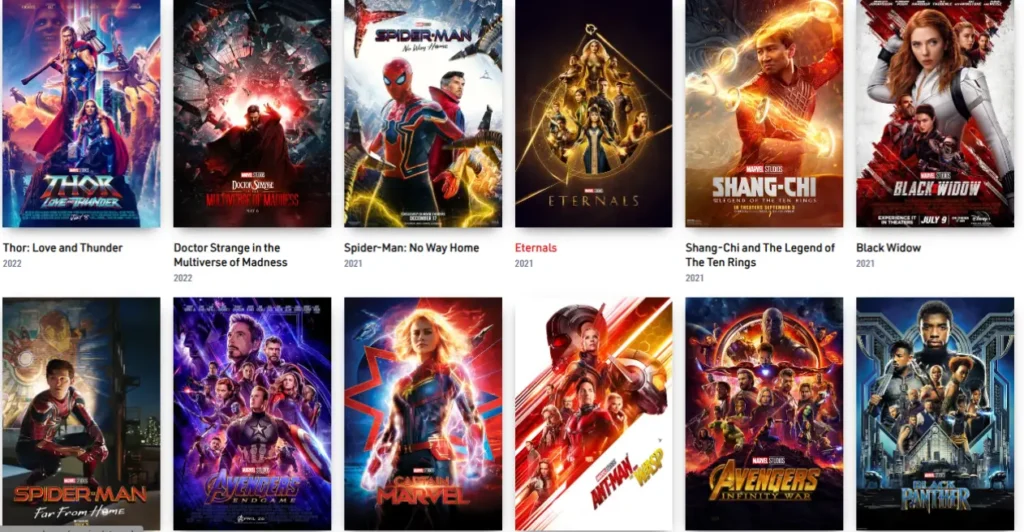Select the Spider-Man: No Way Home poster

423,114
